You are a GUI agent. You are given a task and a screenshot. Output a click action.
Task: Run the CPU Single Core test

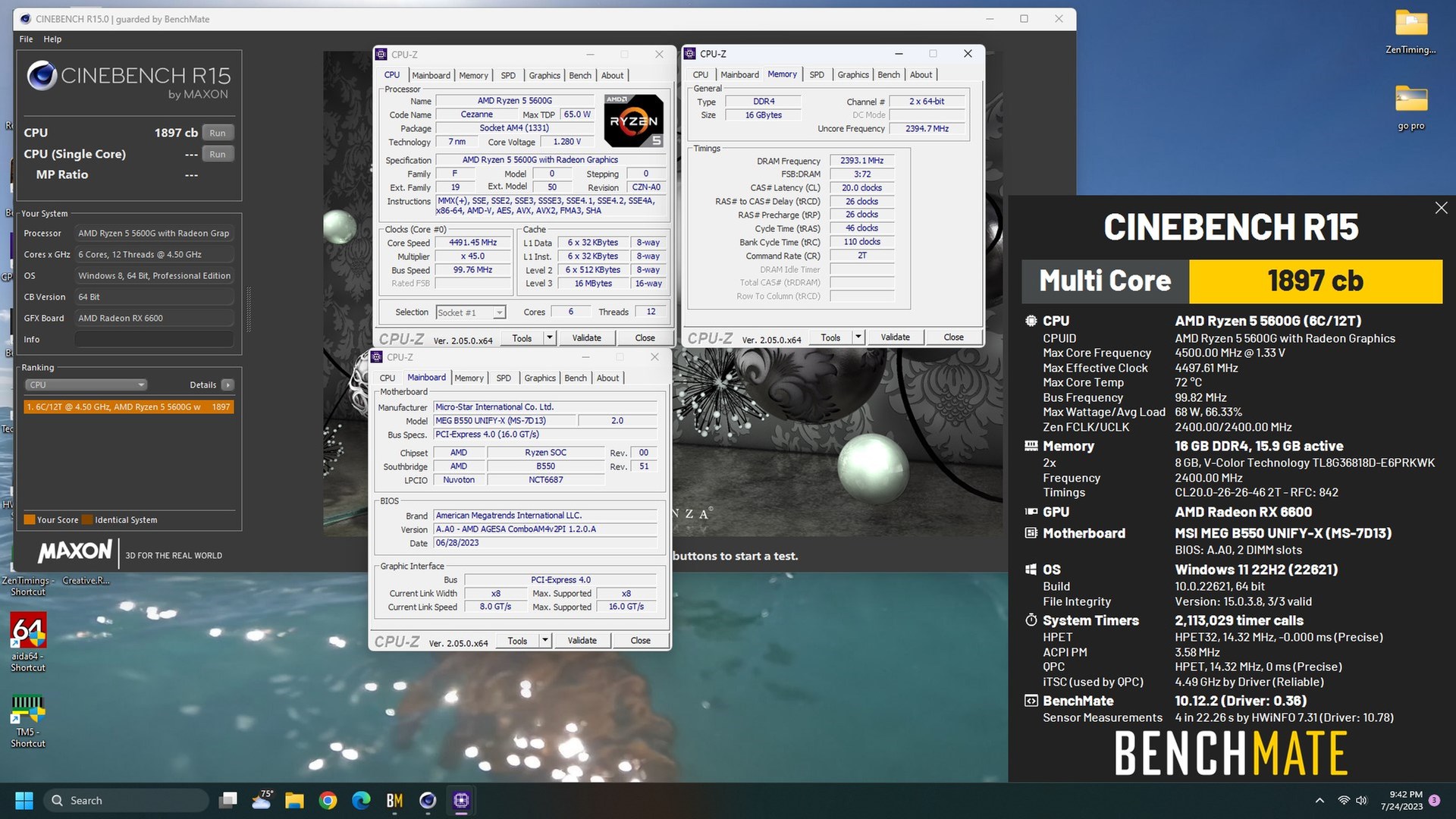click(x=218, y=154)
